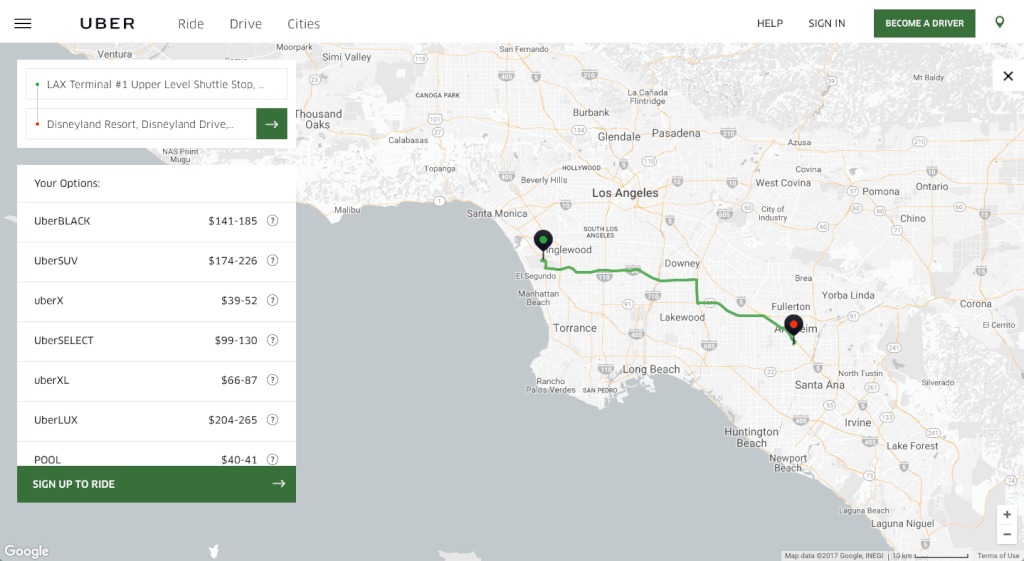Open UberLUX fare info question mark

pyautogui.click(x=273, y=420)
